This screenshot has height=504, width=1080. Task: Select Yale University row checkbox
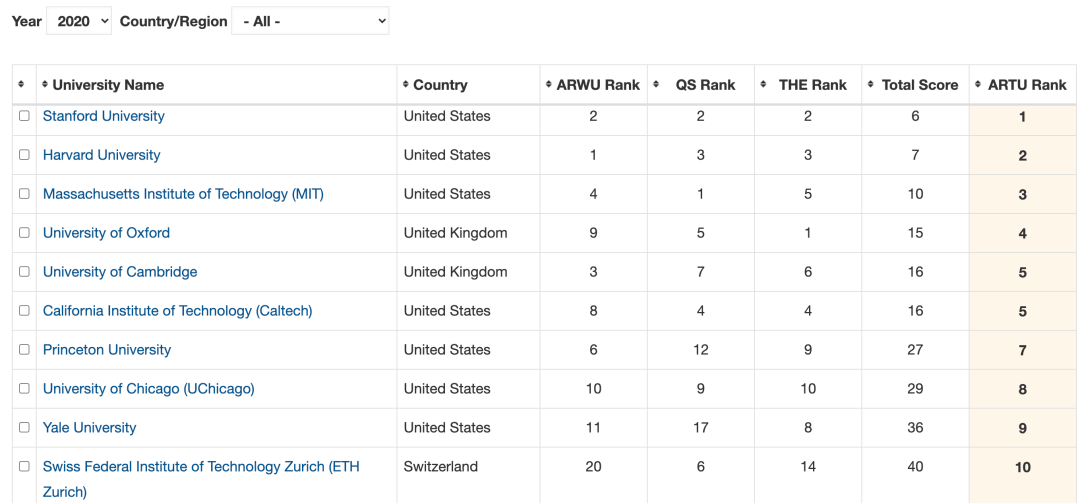24,428
